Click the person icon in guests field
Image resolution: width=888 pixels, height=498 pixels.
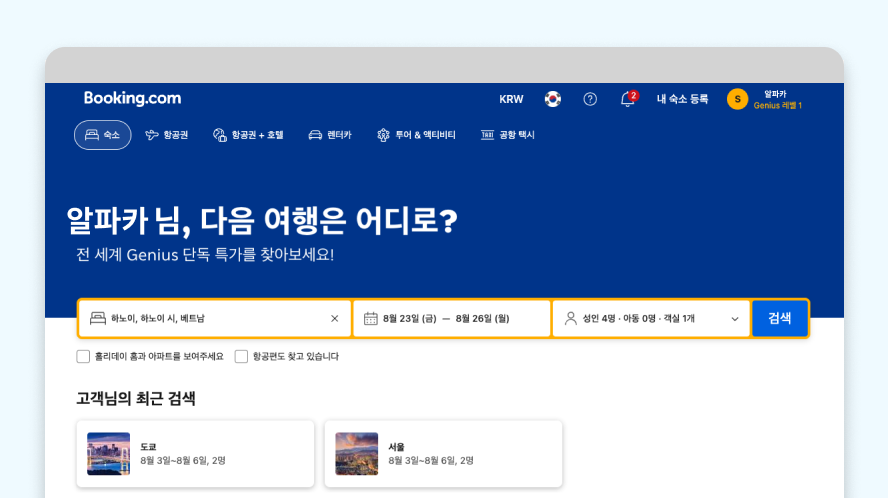pos(571,318)
